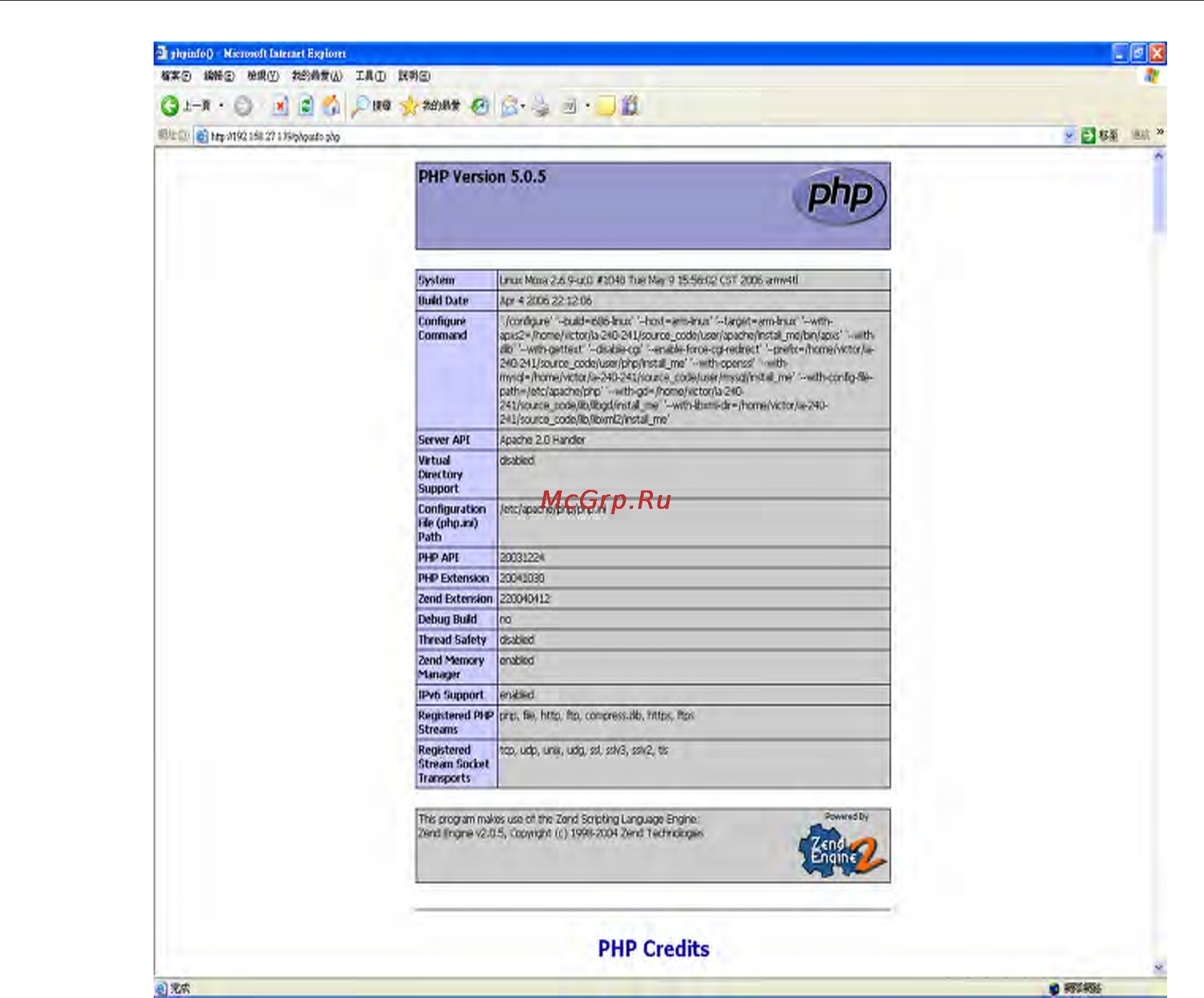Click the Windows flag logo throbber

(x=1151, y=75)
